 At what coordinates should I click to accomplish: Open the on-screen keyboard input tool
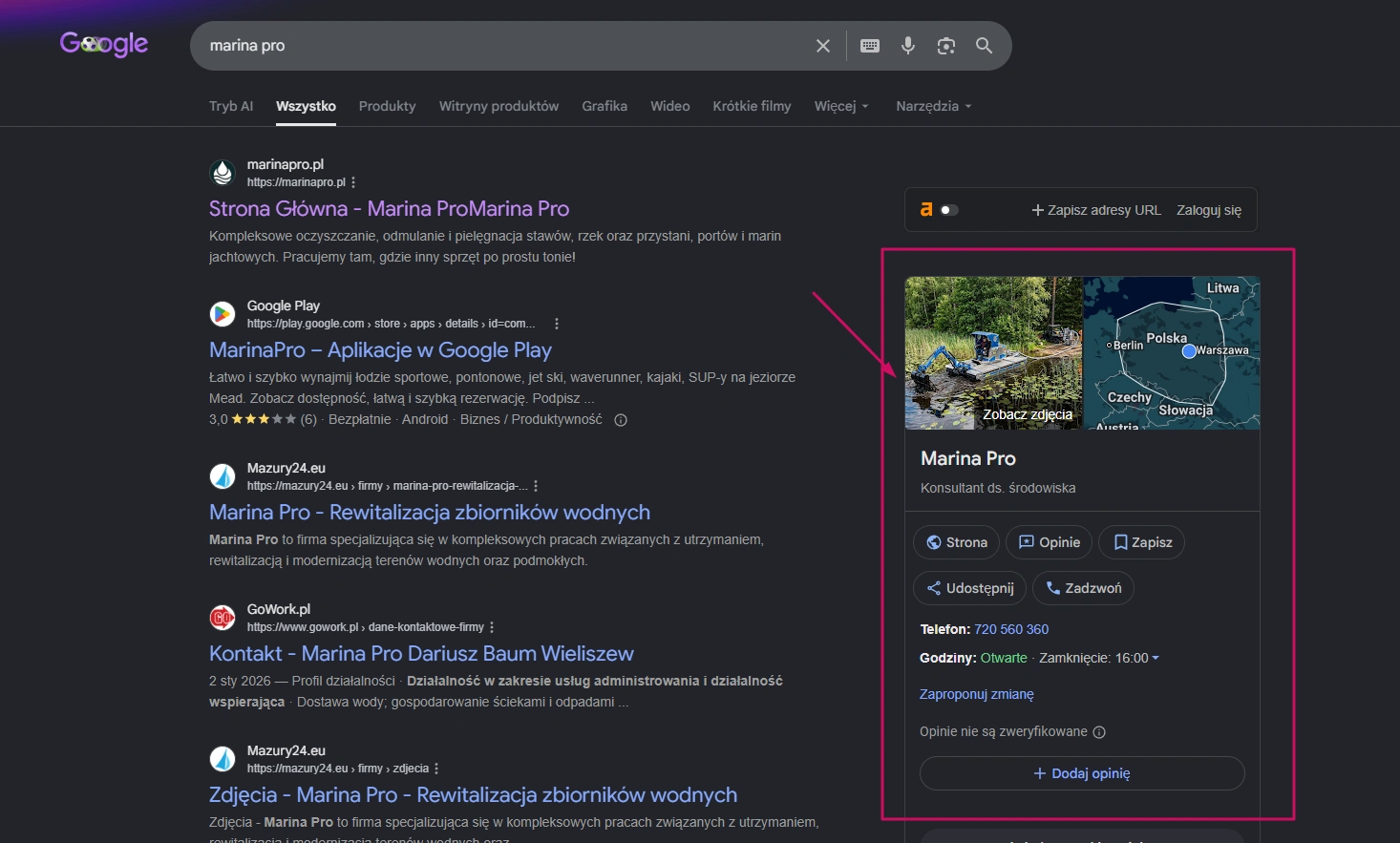pyautogui.click(x=870, y=46)
